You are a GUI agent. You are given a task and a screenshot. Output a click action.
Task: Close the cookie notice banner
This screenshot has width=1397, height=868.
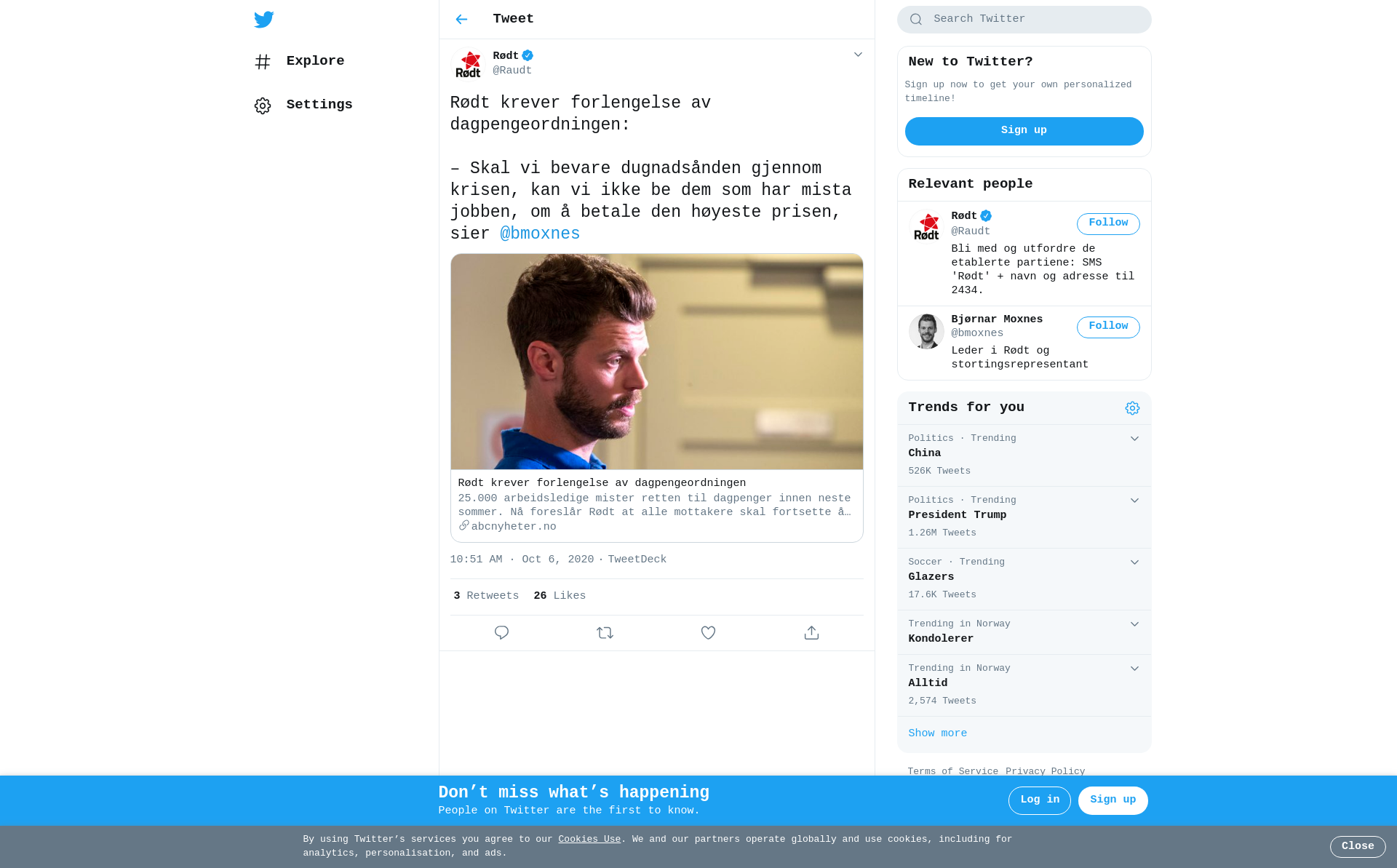pyautogui.click(x=1358, y=846)
